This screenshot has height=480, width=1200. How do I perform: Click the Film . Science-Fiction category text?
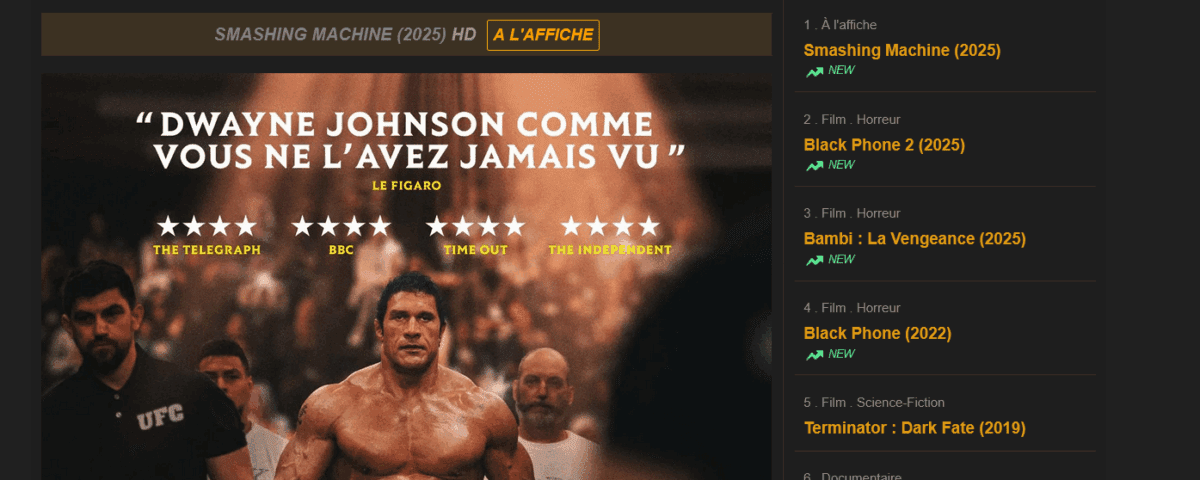(874, 403)
